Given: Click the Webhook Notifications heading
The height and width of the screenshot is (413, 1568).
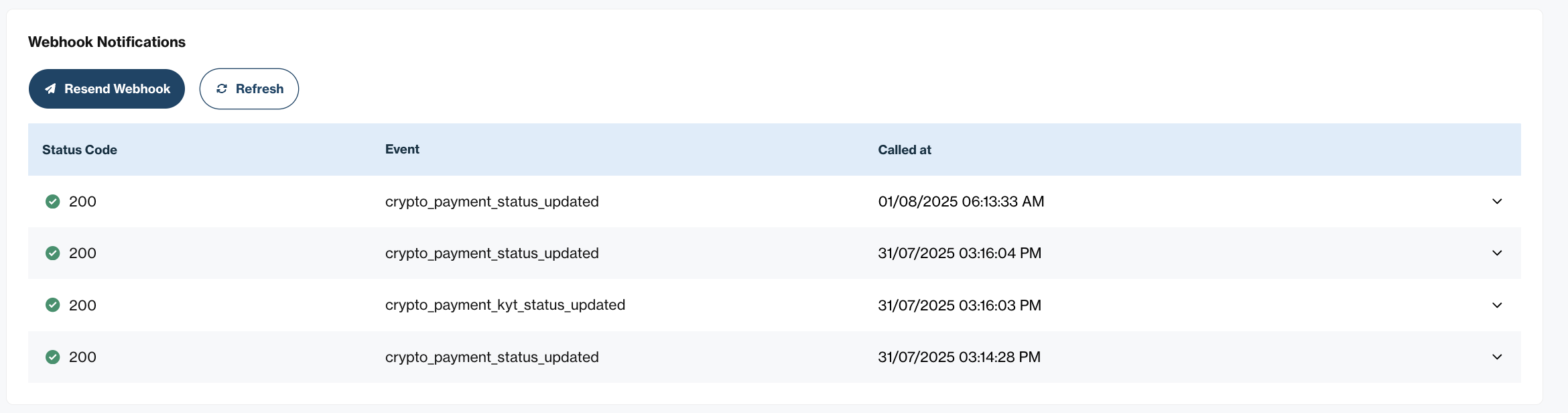Looking at the screenshot, I should pos(107,42).
